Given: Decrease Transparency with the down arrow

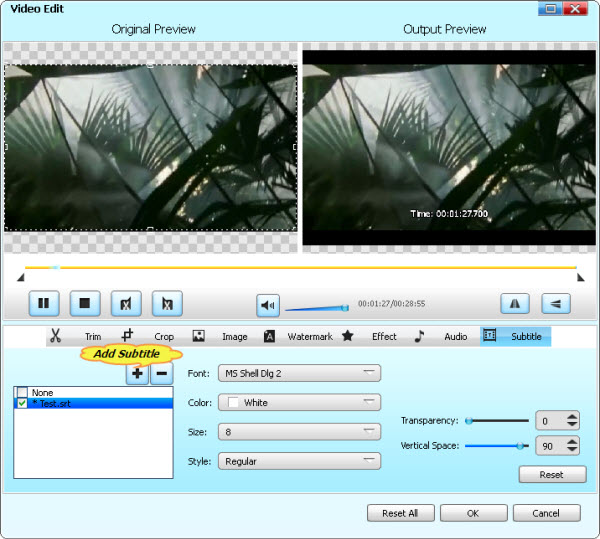Looking at the screenshot, I should pyautogui.click(x=572, y=424).
